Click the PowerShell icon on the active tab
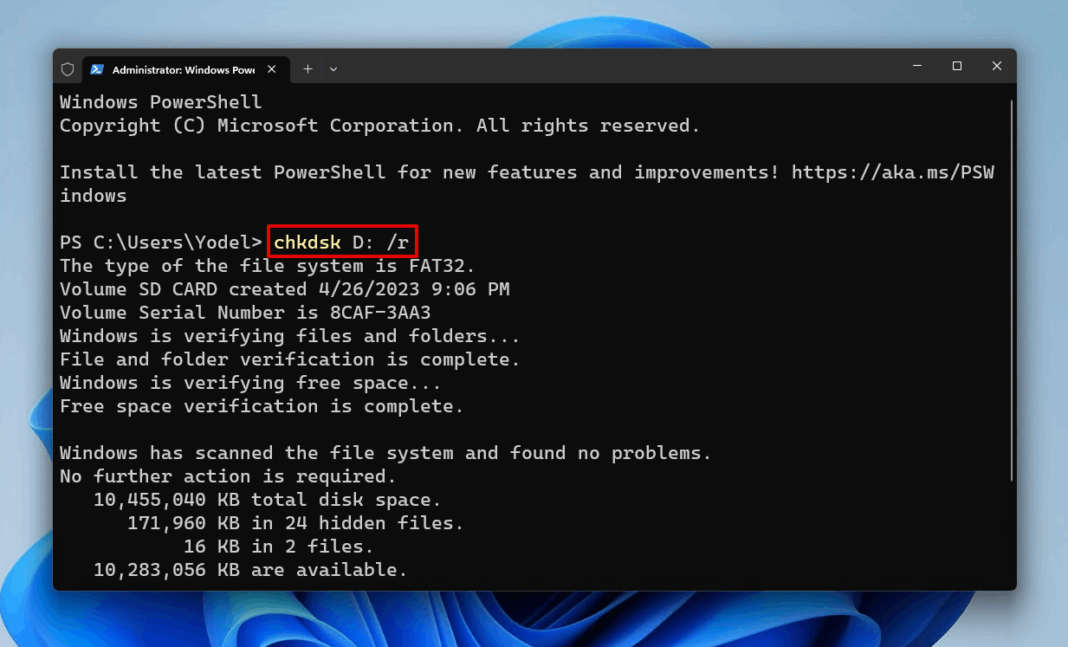 pos(95,69)
